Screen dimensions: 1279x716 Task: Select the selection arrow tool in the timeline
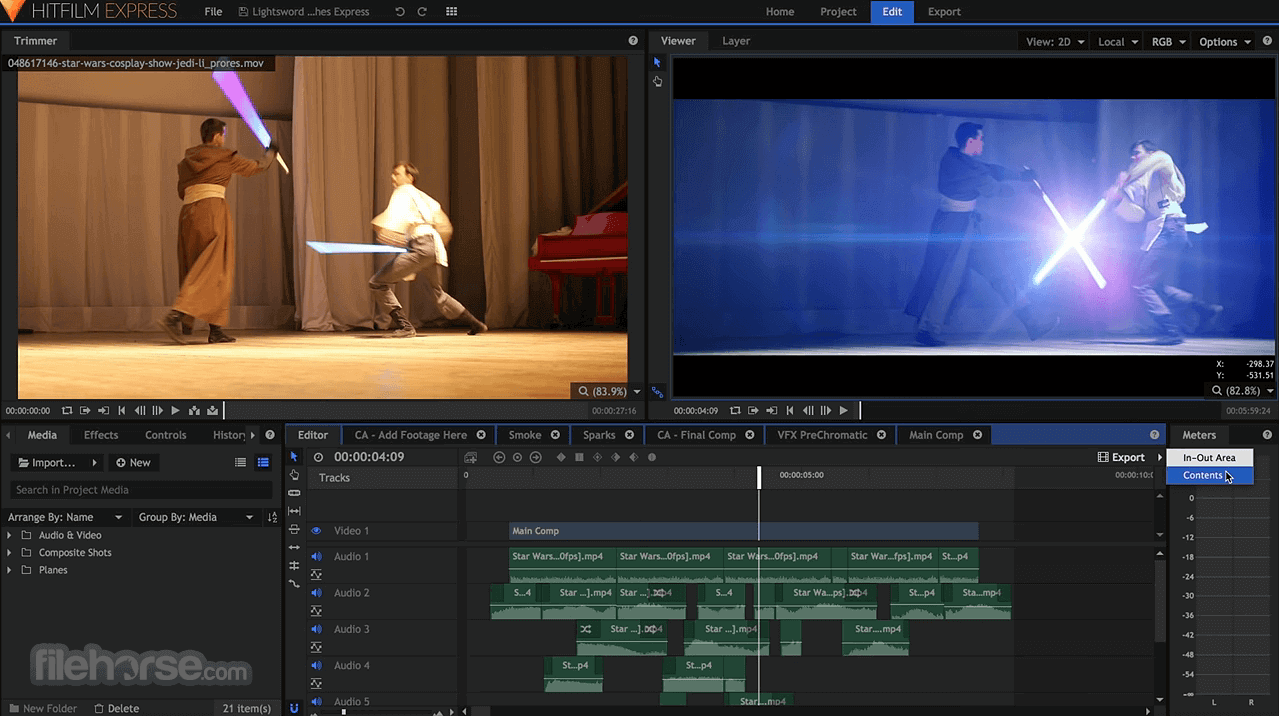tap(294, 457)
